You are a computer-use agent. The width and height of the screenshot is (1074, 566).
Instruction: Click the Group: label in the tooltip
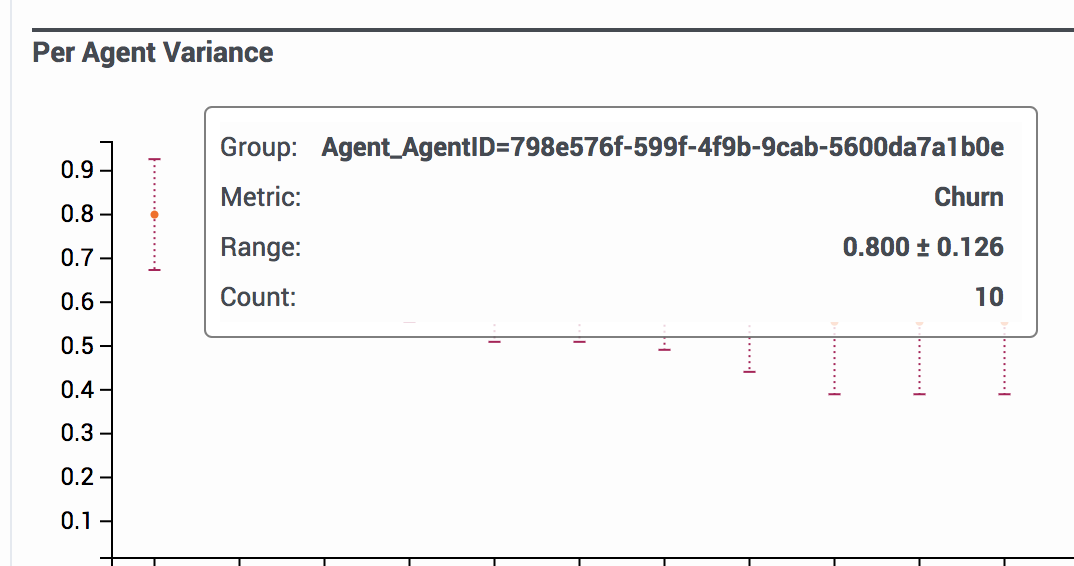258,147
